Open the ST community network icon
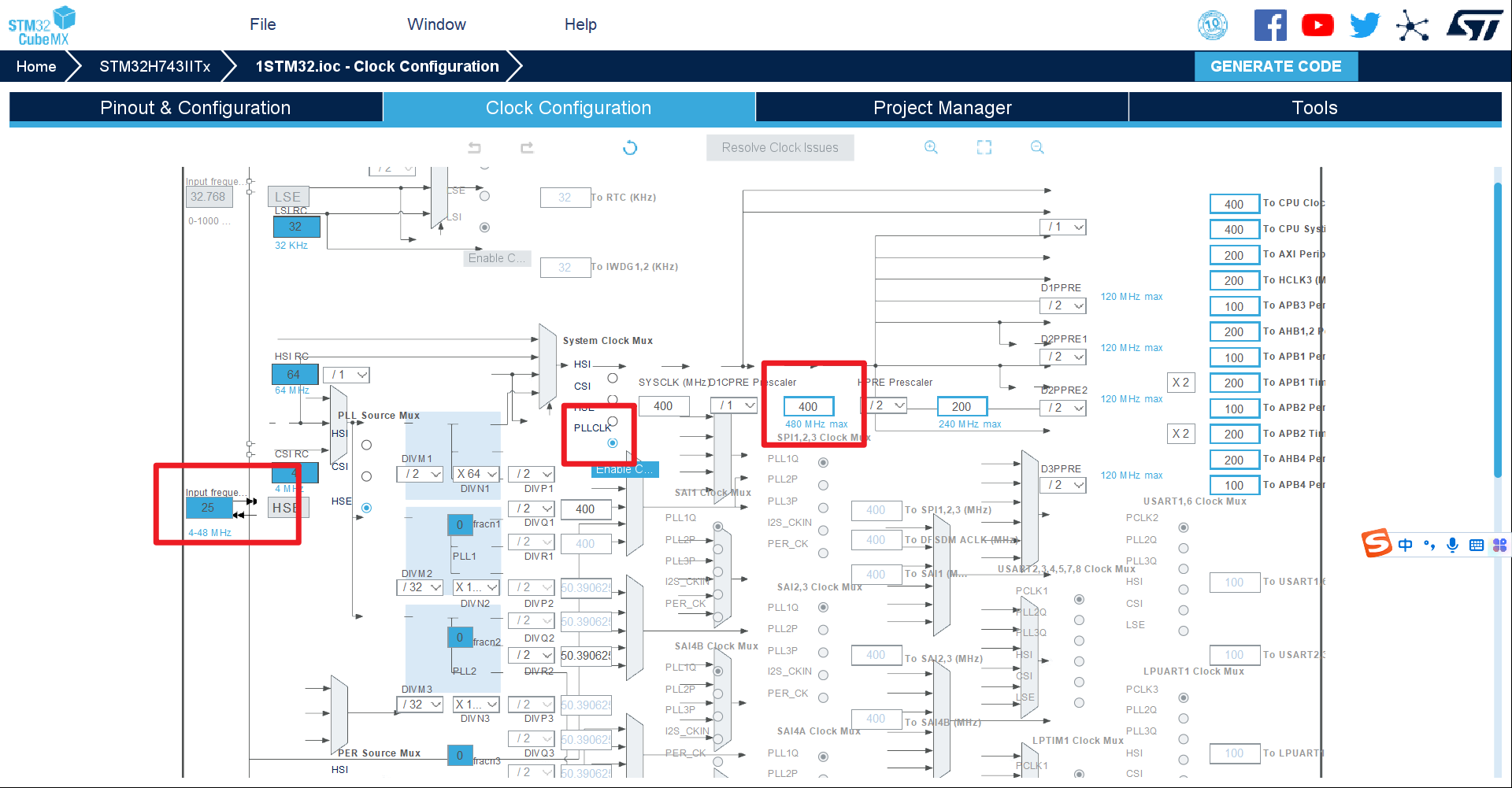The width and height of the screenshot is (1512, 788). tap(1412, 25)
